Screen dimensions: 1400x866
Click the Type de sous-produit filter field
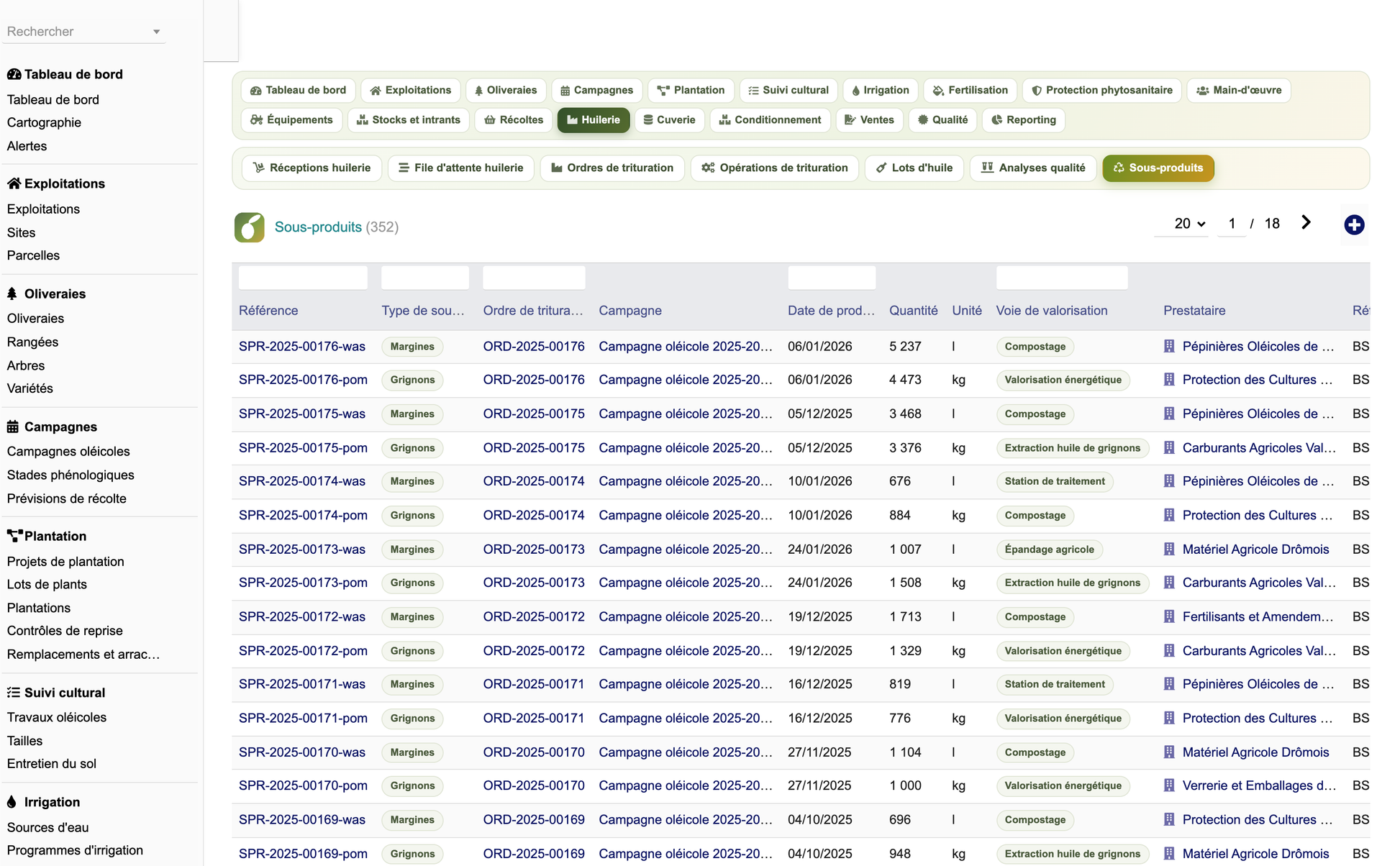[425, 278]
